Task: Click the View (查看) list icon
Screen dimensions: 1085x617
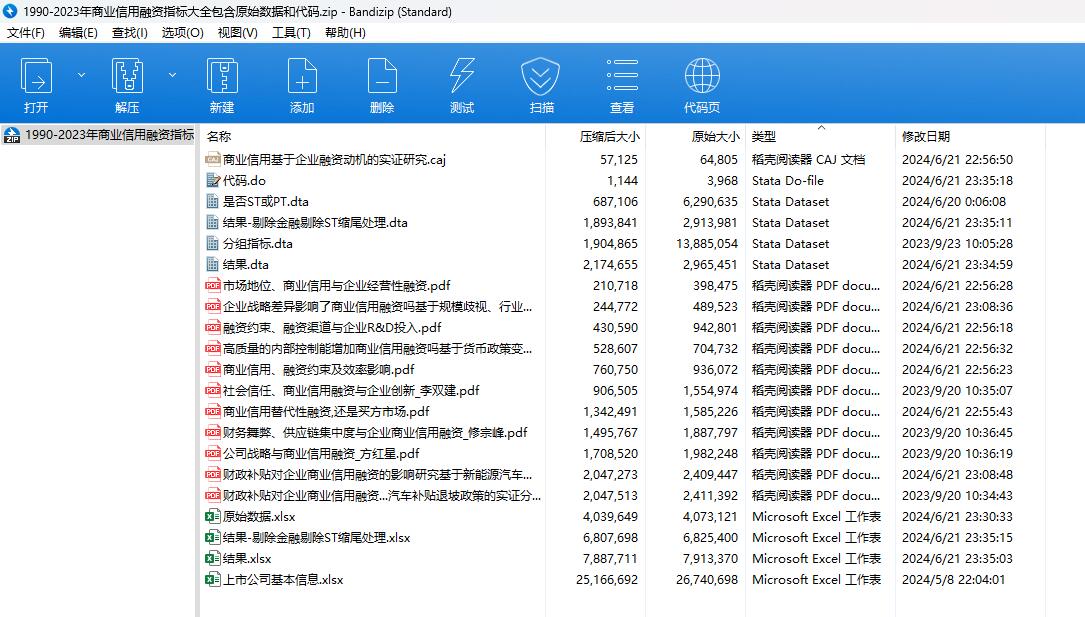Action: click(622, 76)
